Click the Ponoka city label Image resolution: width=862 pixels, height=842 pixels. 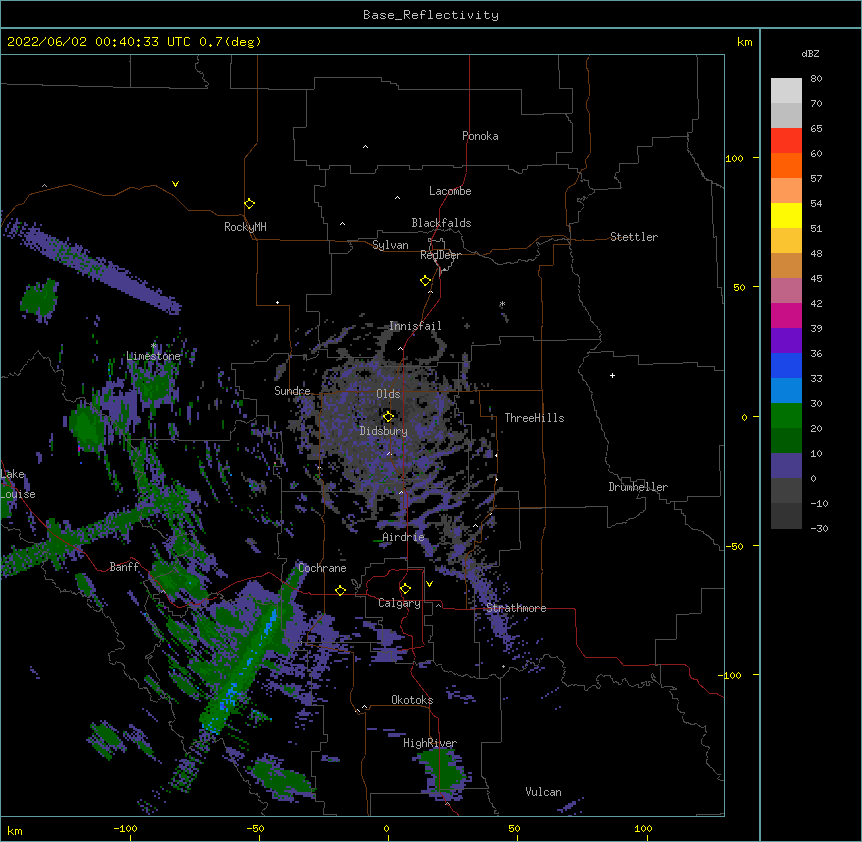(480, 136)
